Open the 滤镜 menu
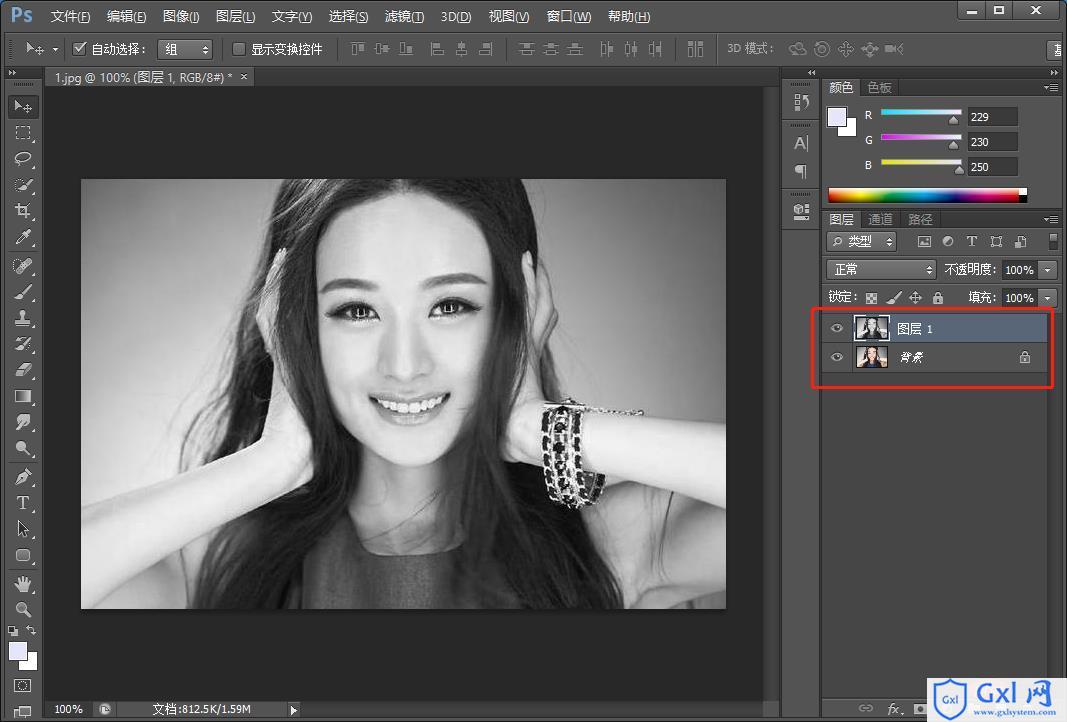Viewport: 1067px width, 722px height. pyautogui.click(x=404, y=16)
